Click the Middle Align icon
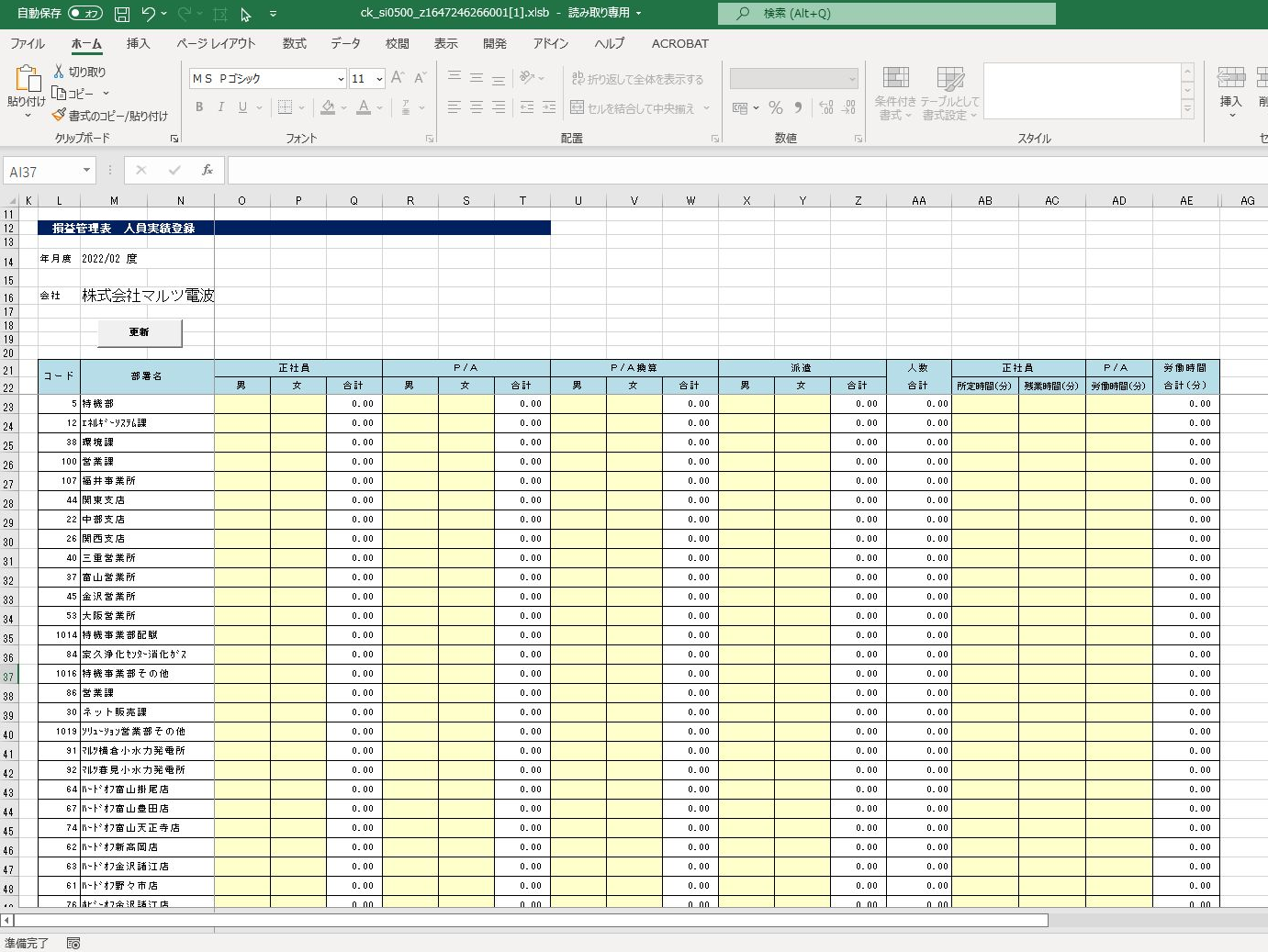 pyautogui.click(x=477, y=78)
